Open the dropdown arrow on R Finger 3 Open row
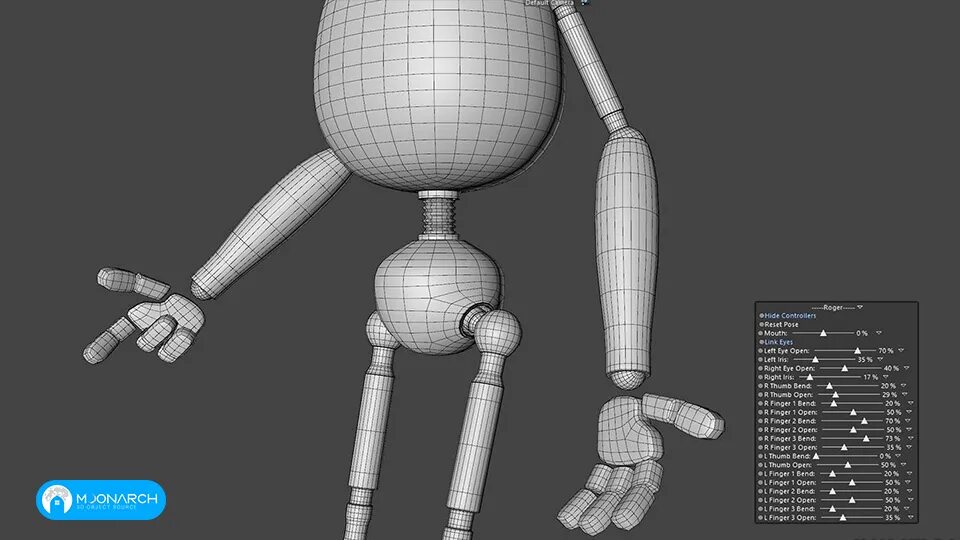 click(x=909, y=448)
